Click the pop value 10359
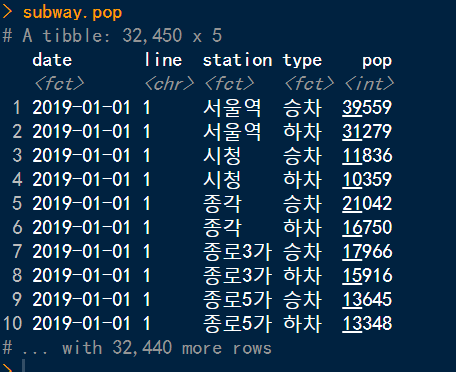 pyautogui.click(x=367, y=179)
